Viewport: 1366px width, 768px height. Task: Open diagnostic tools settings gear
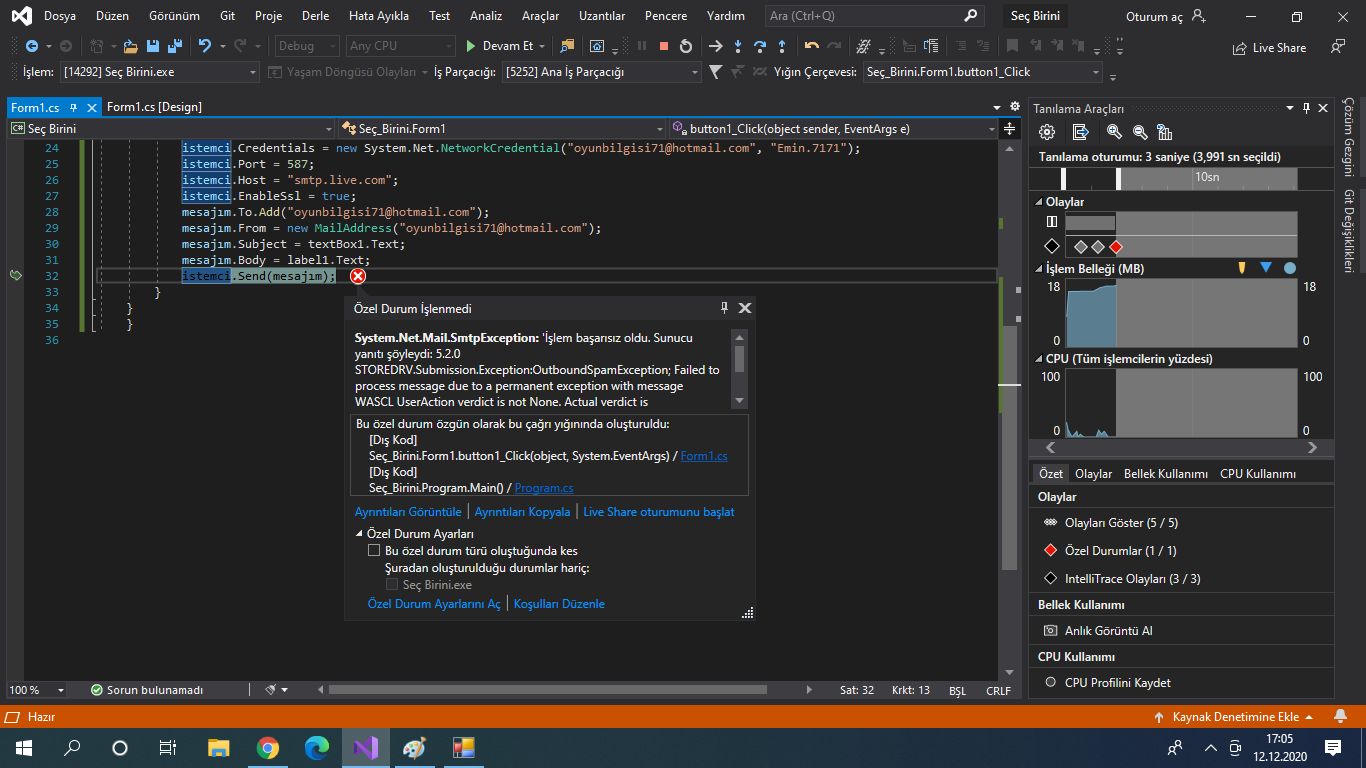[x=1047, y=132]
